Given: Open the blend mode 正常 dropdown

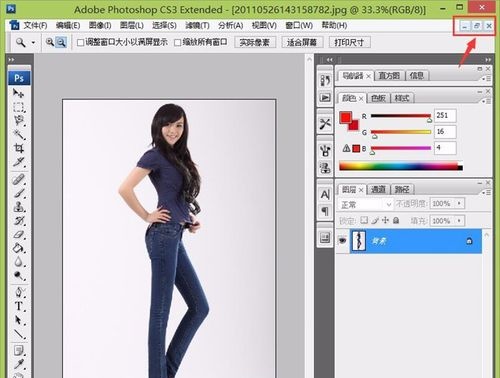Looking at the screenshot, I should [366, 204].
